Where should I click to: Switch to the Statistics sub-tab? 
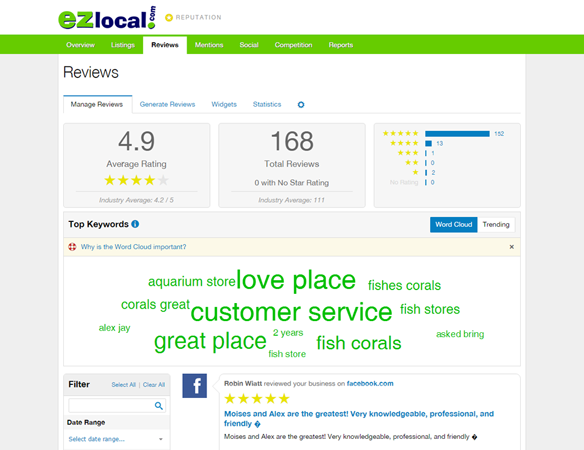point(267,104)
